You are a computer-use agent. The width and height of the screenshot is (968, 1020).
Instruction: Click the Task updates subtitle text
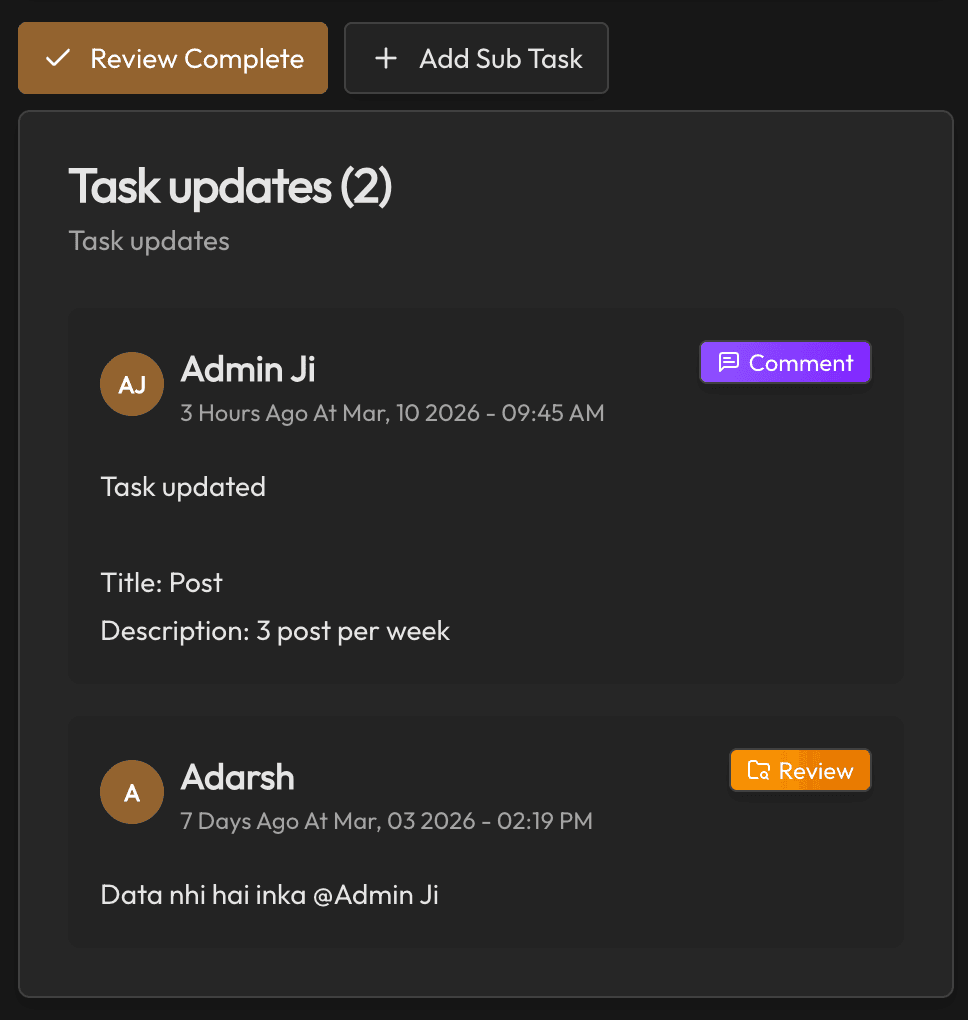pyautogui.click(x=149, y=241)
